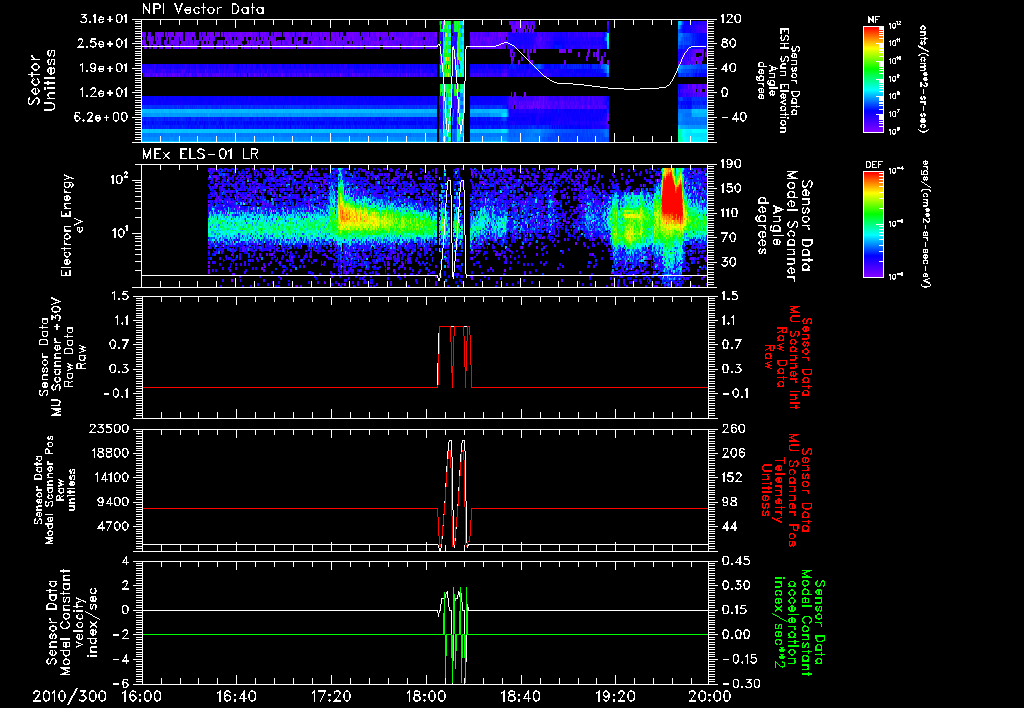Click the '70' scanner angle tick value
The image size is (1024, 708).
point(727,238)
